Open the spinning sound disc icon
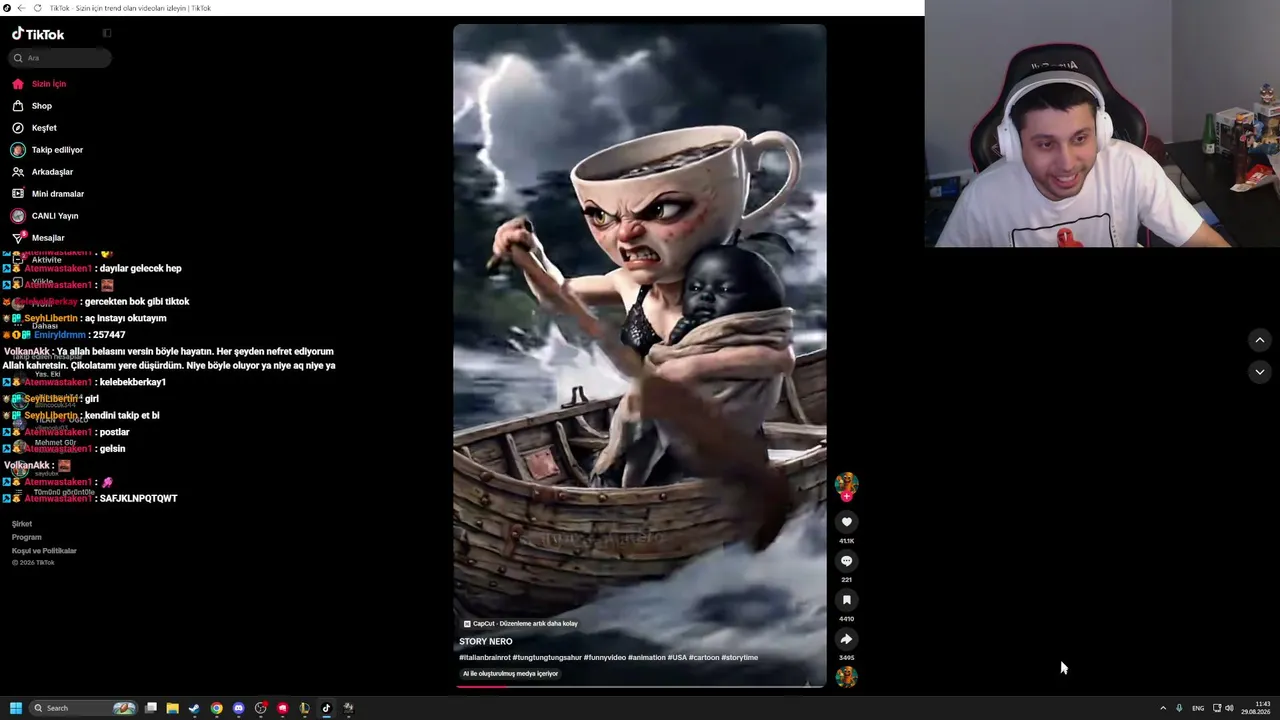 tap(847, 677)
